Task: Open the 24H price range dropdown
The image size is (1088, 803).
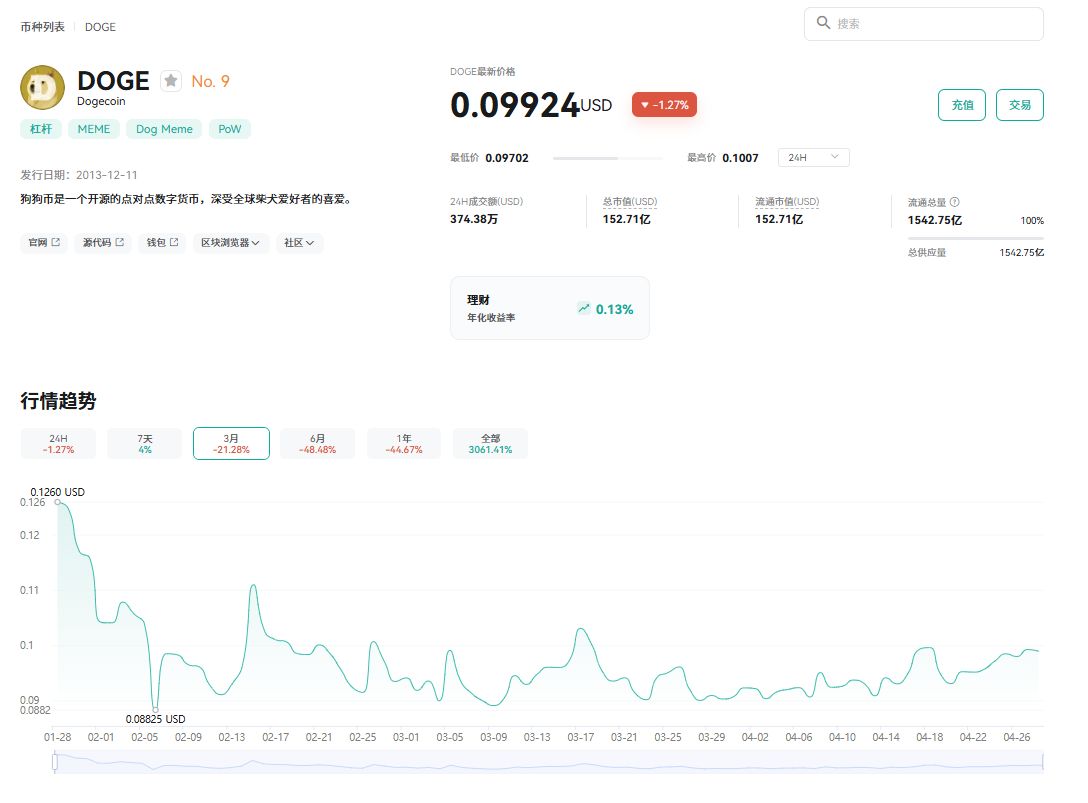Action: (813, 158)
